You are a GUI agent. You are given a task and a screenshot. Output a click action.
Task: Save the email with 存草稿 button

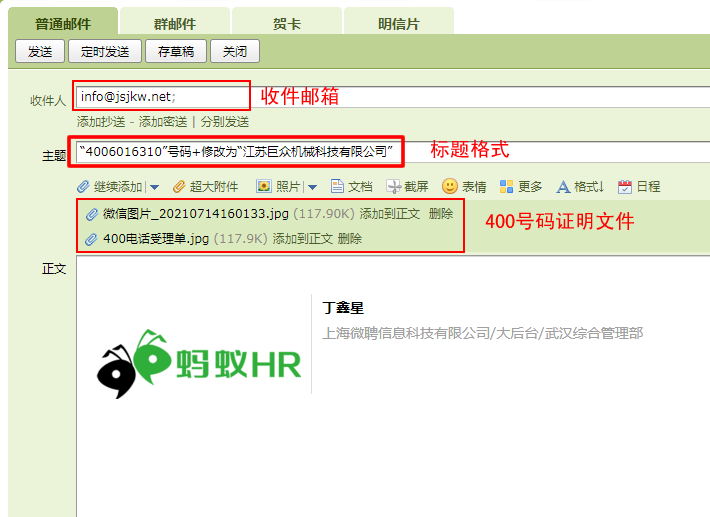click(x=176, y=52)
